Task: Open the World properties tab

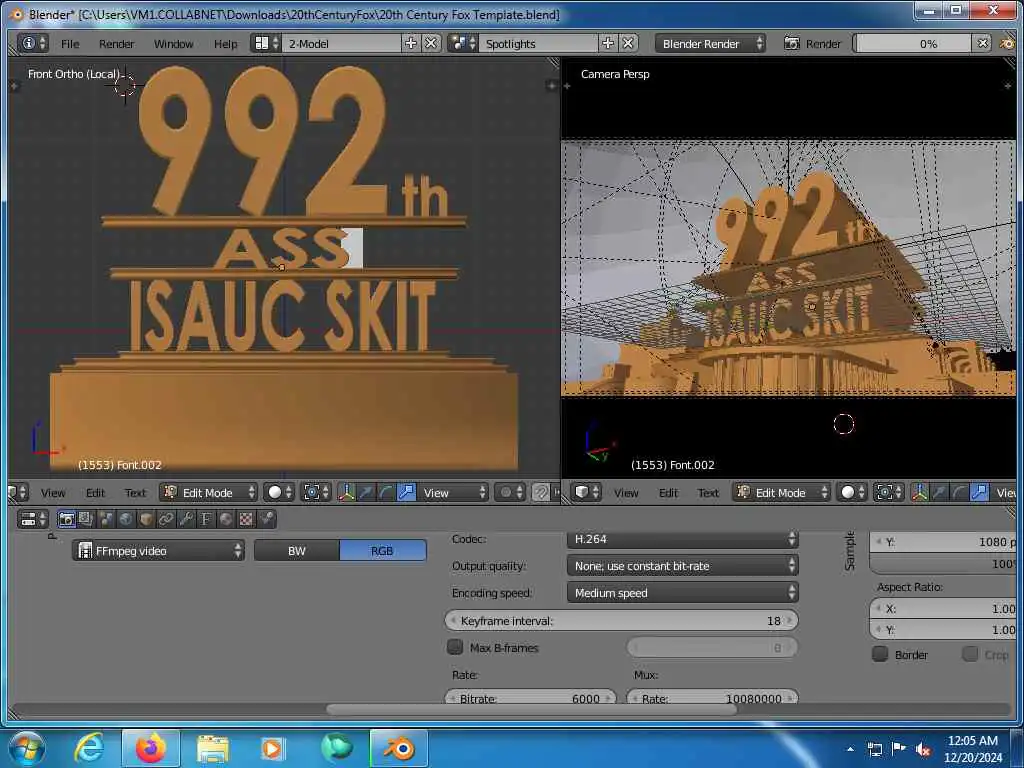Action: point(125,519)
